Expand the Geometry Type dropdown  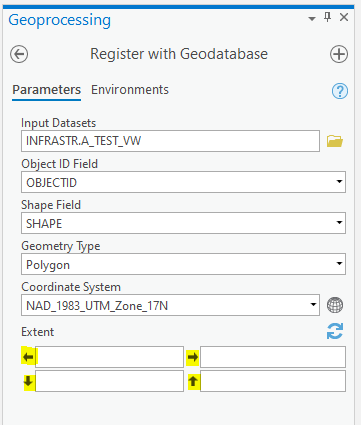339,264
